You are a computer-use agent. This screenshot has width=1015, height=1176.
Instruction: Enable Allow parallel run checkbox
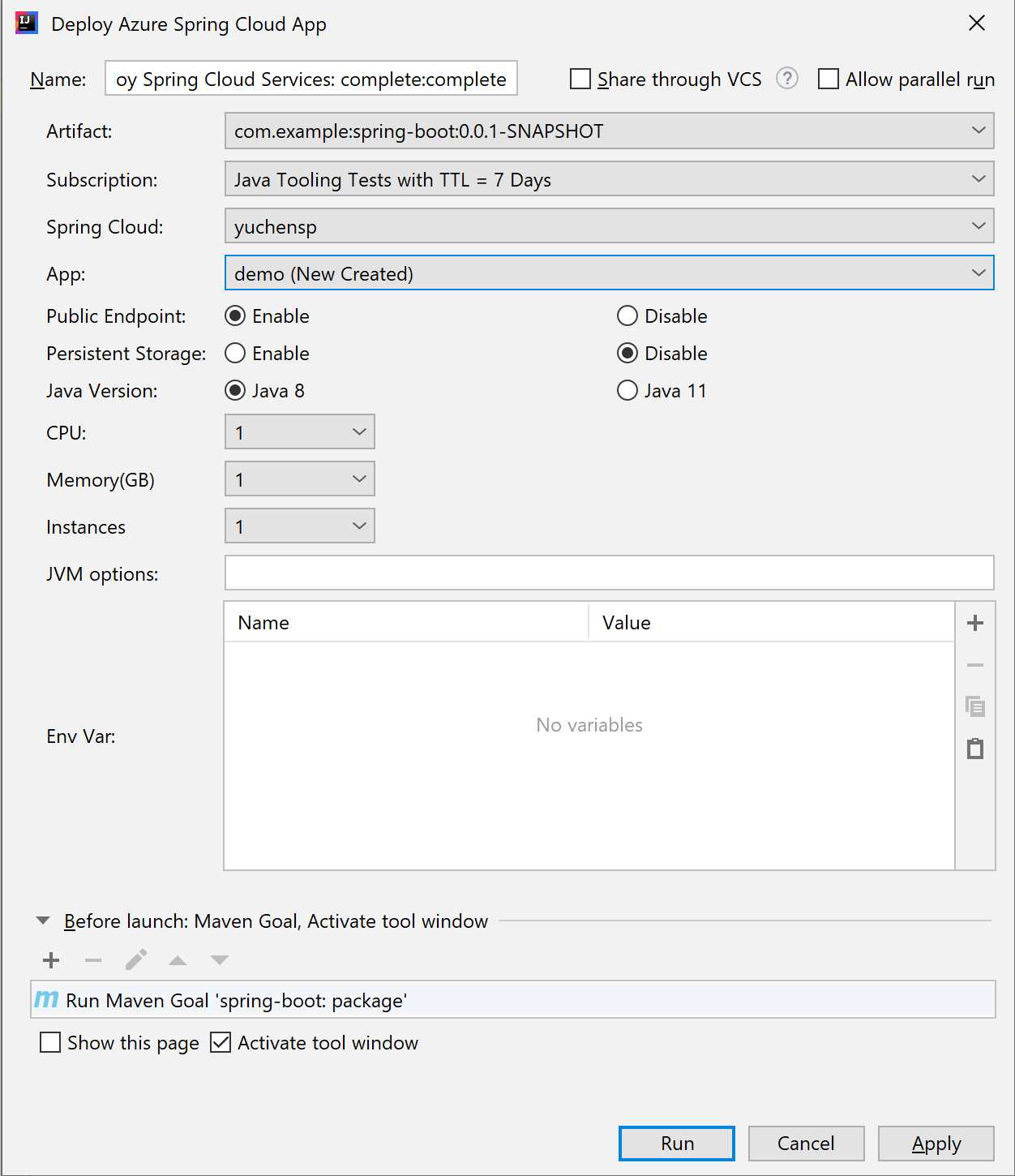coord(829,79)
